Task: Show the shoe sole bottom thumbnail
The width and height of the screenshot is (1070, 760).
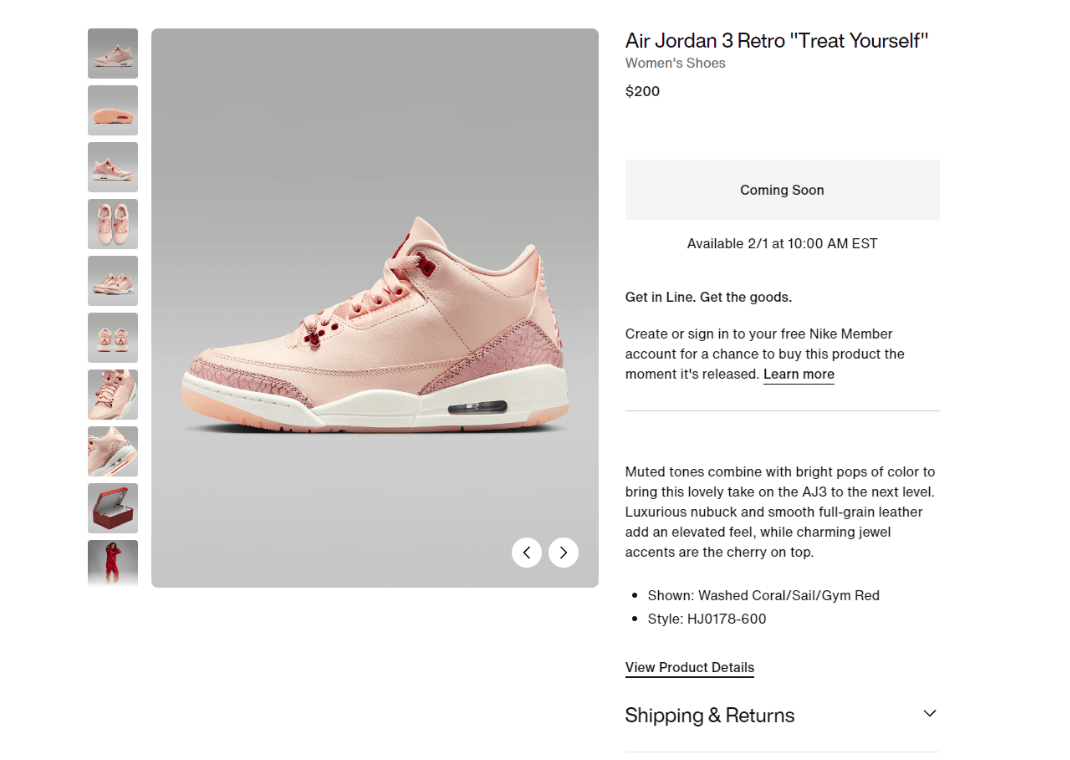Action: (113, 110)
